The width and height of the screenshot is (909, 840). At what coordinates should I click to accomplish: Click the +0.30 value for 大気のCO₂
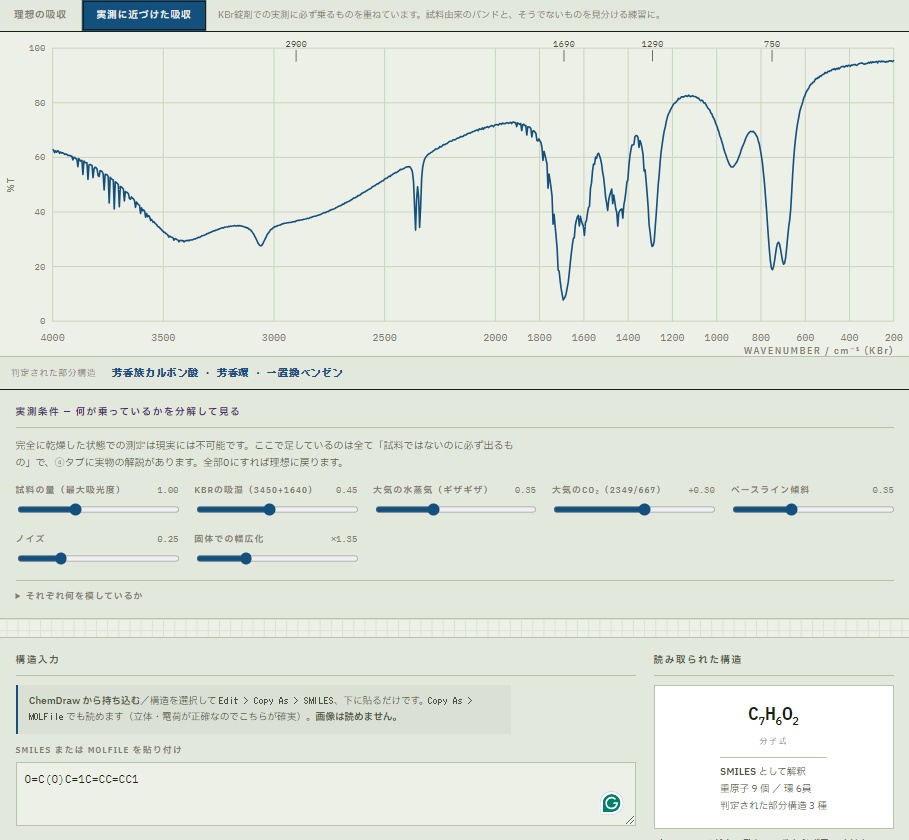point(701,490)
